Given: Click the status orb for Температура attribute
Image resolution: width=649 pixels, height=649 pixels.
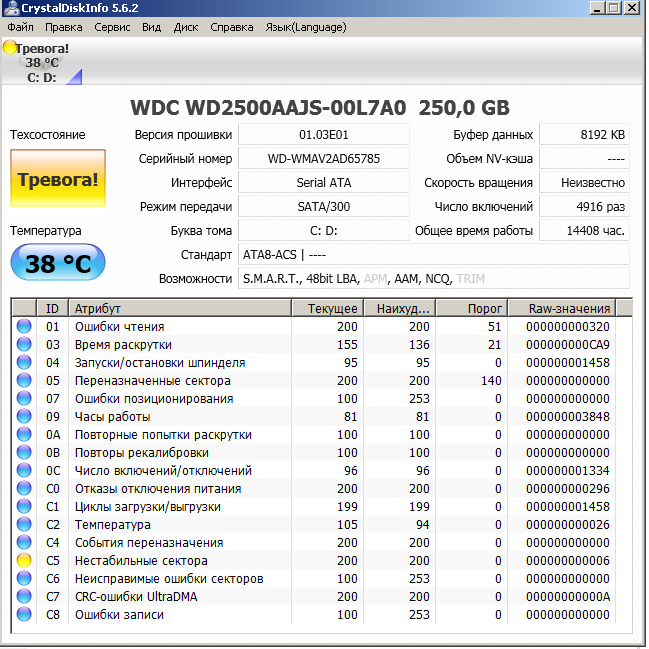Looking at the screenshot, I should click(x=24, y=525).
